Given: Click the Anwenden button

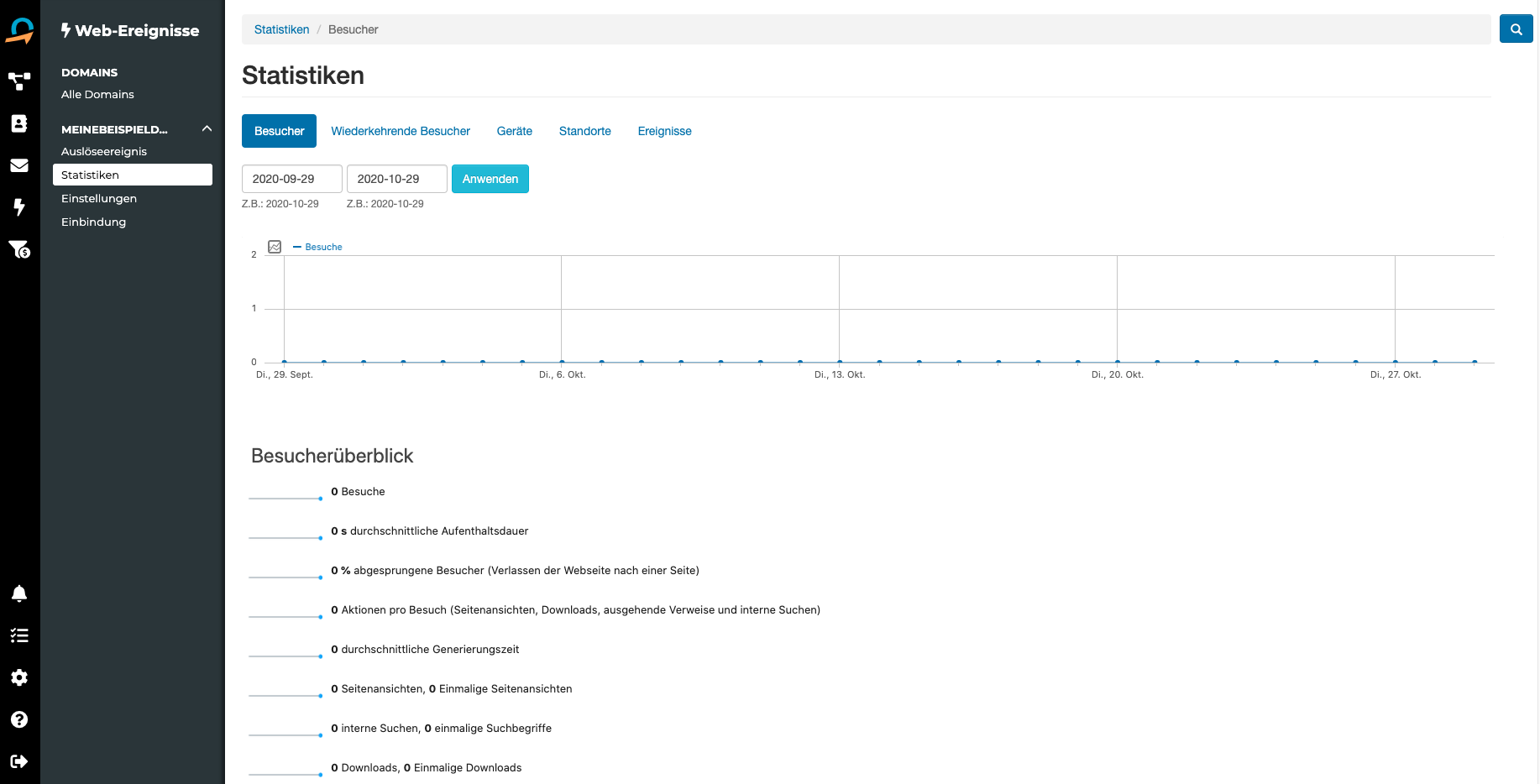Looking at the screenshot, I should coord(490,179).
